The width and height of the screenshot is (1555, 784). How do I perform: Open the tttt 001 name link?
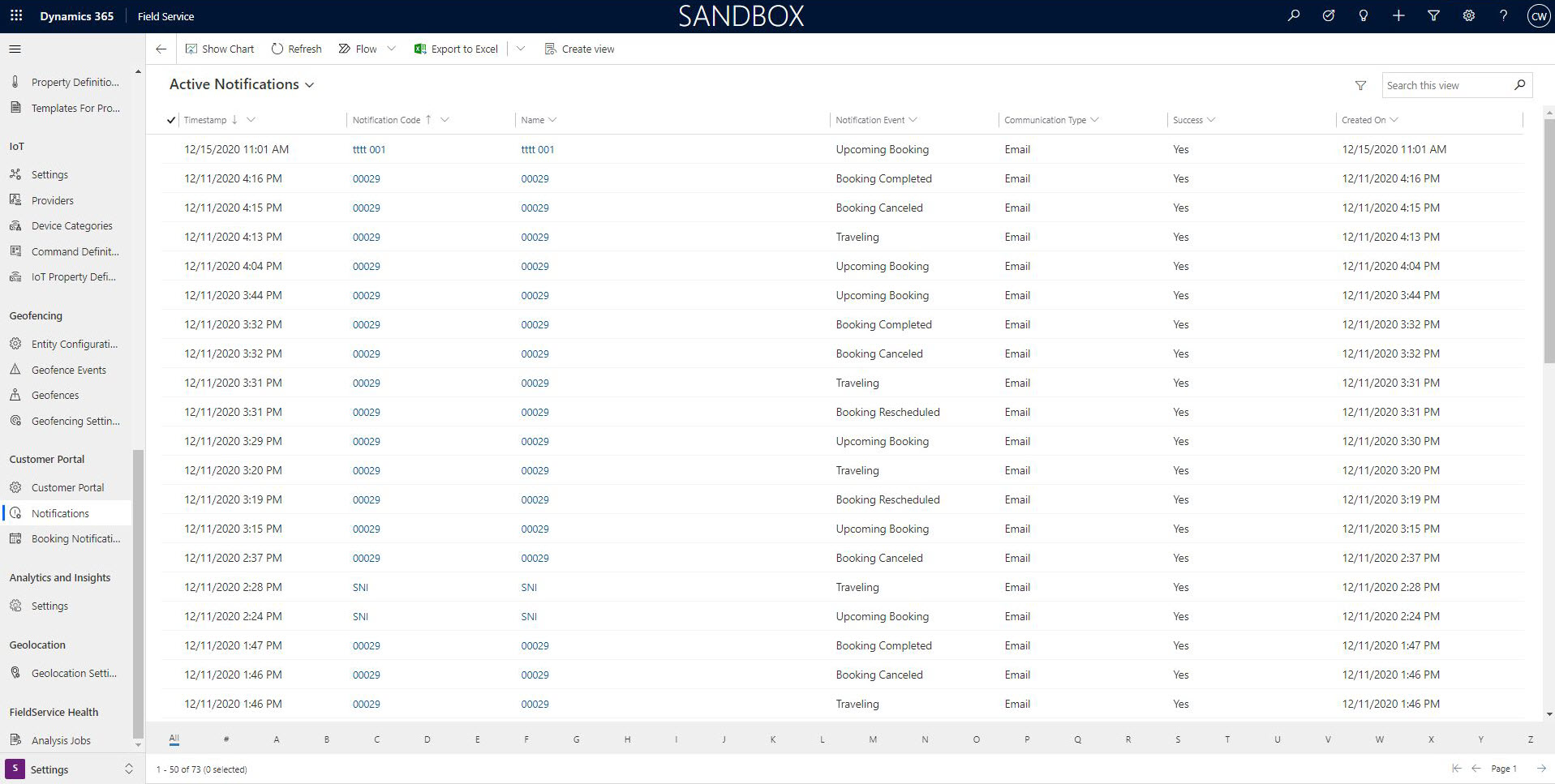coord(538,150)
